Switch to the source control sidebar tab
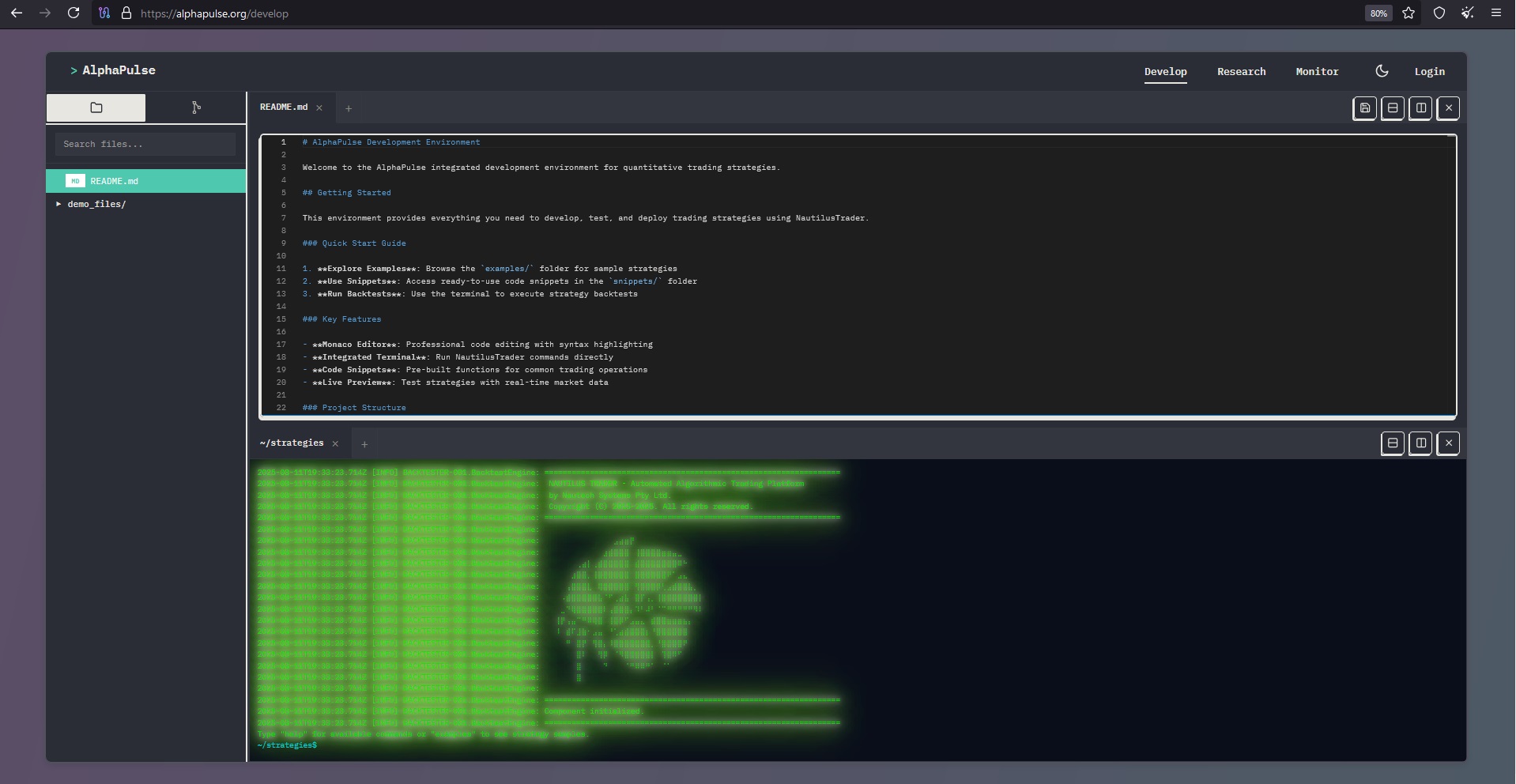The image size is (1516, 784). coord(196,107)
